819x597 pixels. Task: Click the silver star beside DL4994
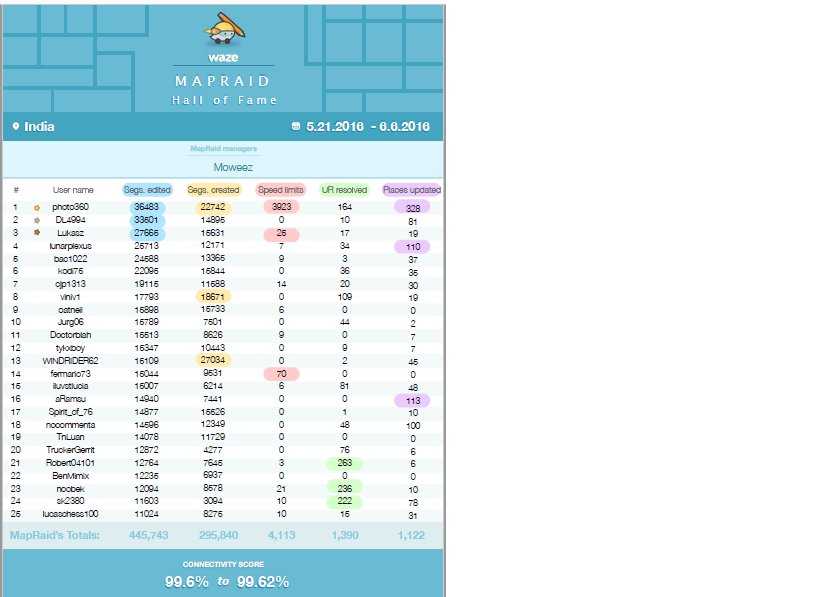click(37, 219)
